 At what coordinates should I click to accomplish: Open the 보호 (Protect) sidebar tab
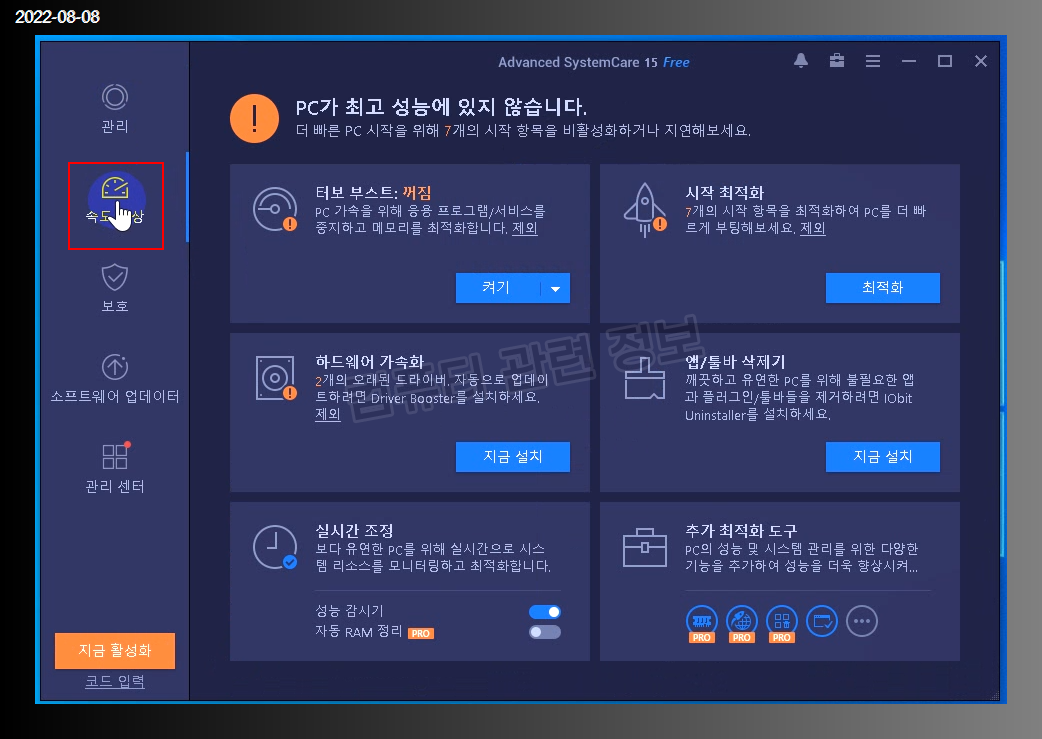tap(115, 288)
